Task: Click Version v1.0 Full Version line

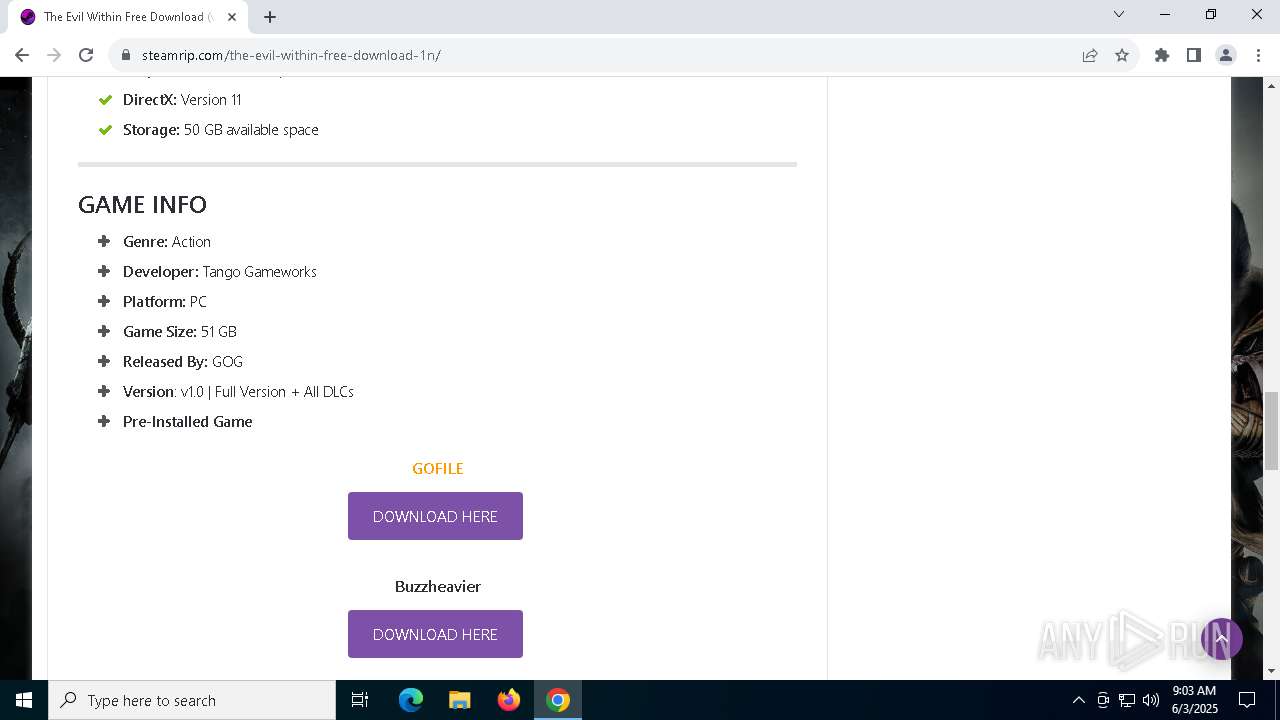Action: click(x=238, y=391)
